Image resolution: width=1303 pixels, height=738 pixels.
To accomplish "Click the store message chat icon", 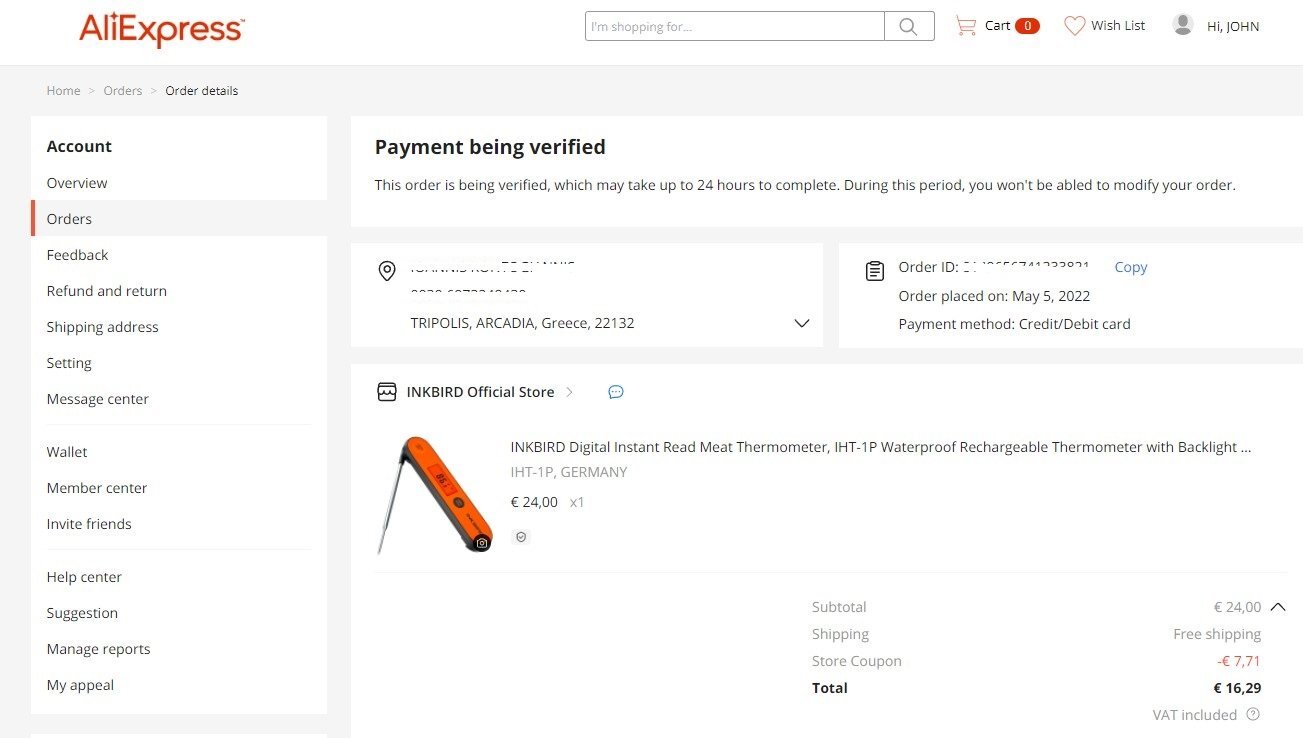I will [x=616, y=392].
